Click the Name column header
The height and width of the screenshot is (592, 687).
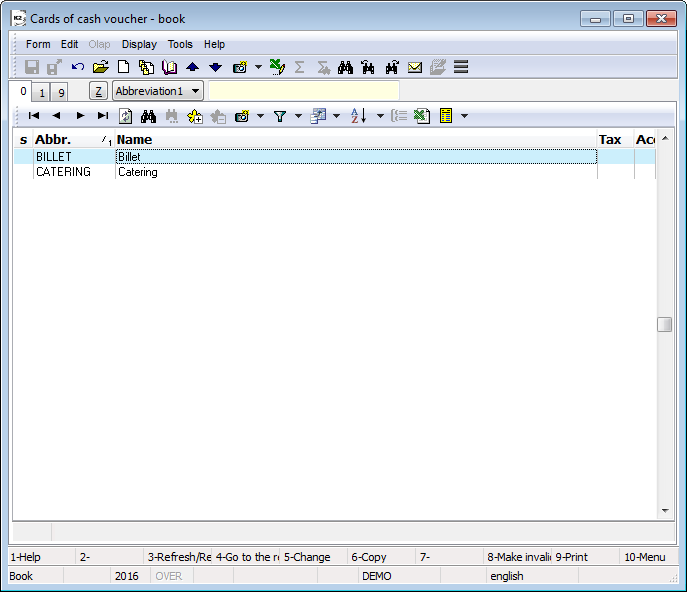click(x=356, y=140)
